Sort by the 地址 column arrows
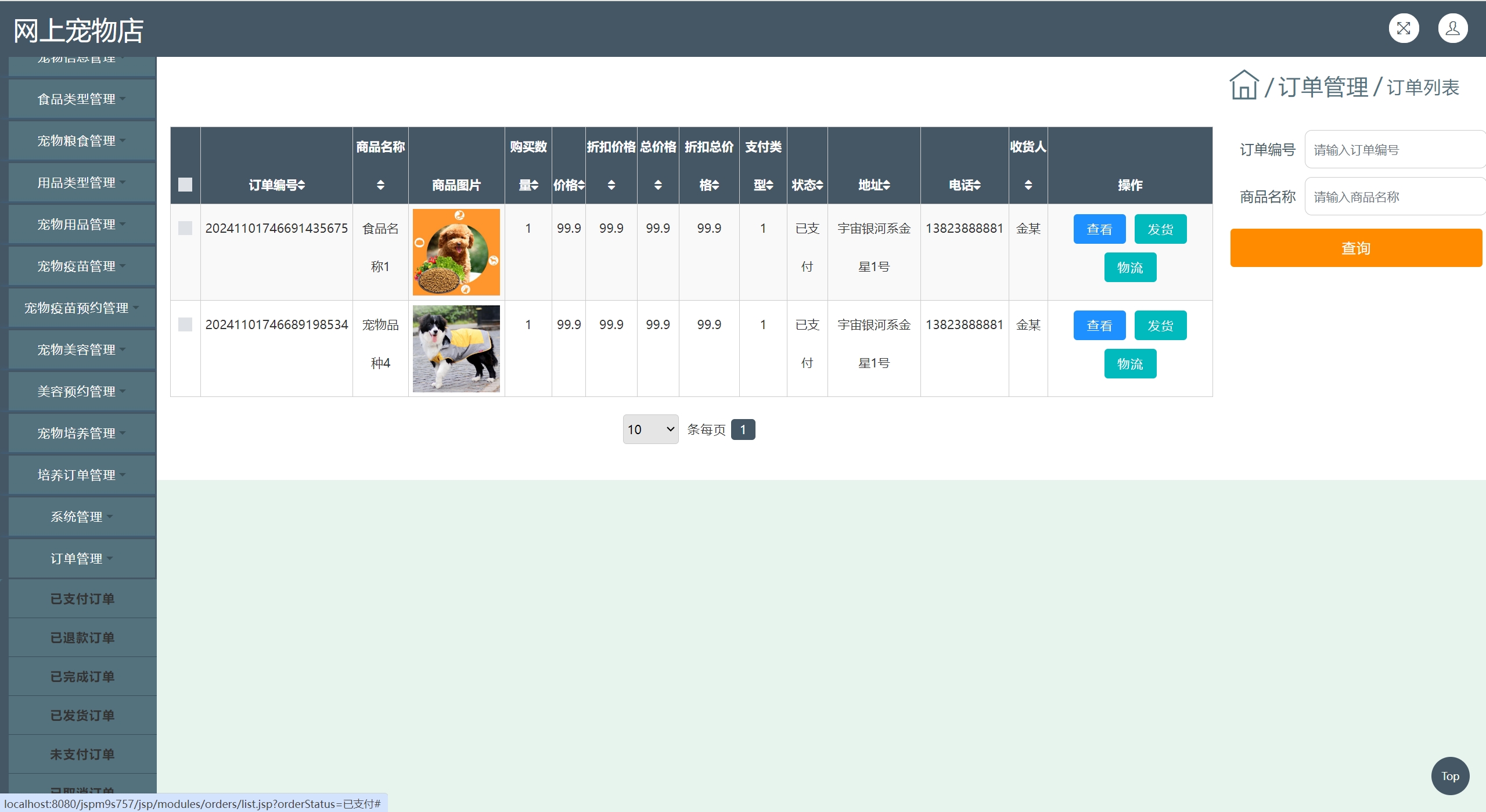The height and width of the screenshot is (812, 1486). (886, 185)
